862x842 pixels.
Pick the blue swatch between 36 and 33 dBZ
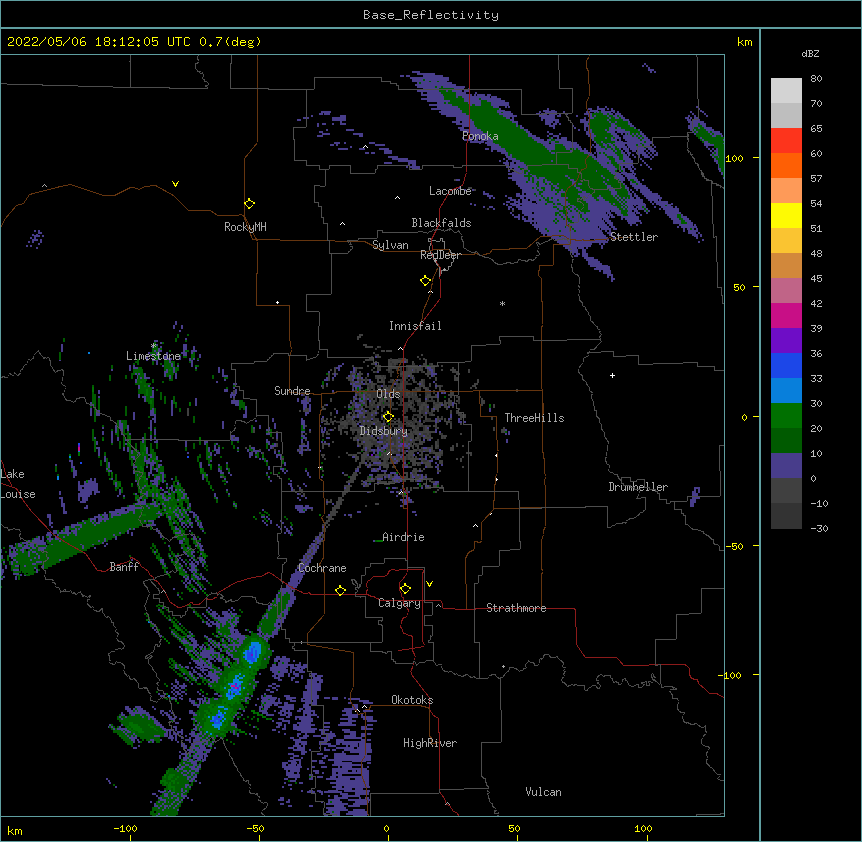click(x=786, y=366)
